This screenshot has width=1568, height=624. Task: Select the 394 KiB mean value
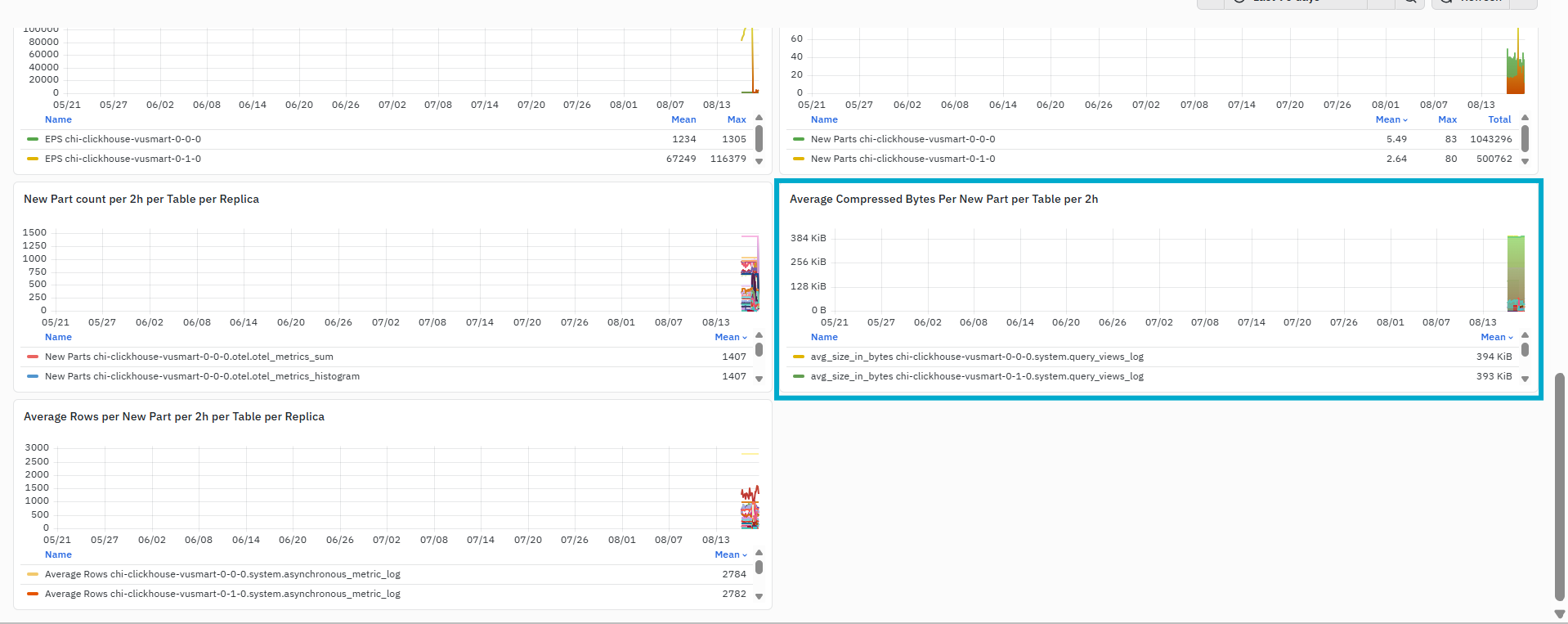[x=1494, y=357]
